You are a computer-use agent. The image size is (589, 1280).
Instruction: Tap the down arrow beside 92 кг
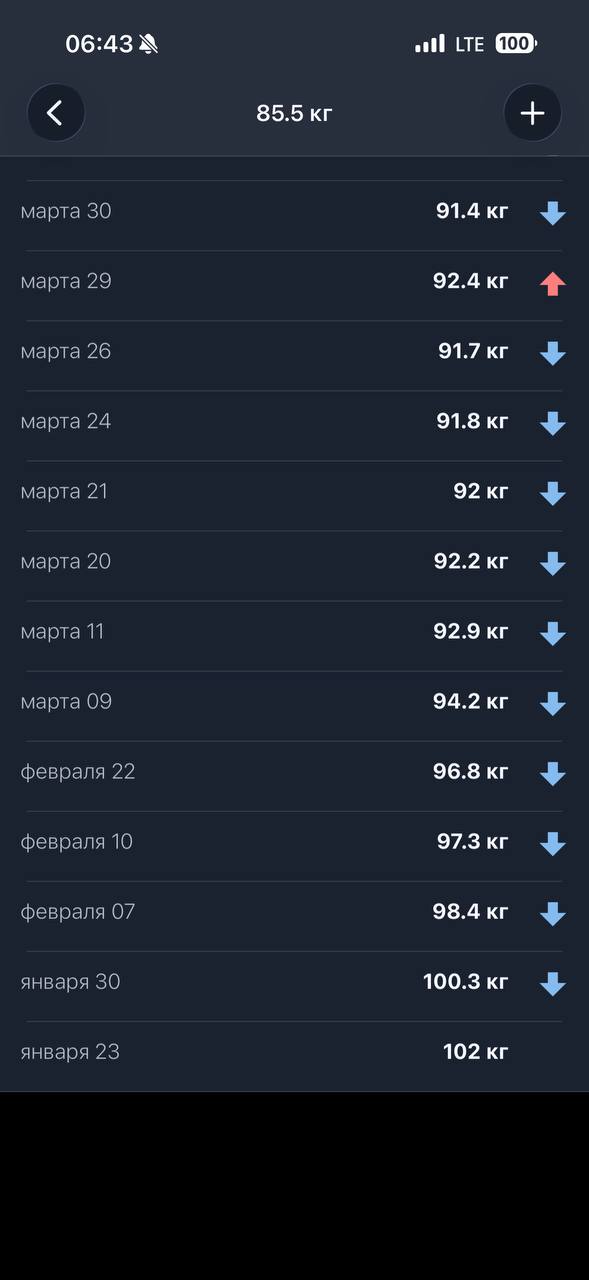[x=553, y=493]
